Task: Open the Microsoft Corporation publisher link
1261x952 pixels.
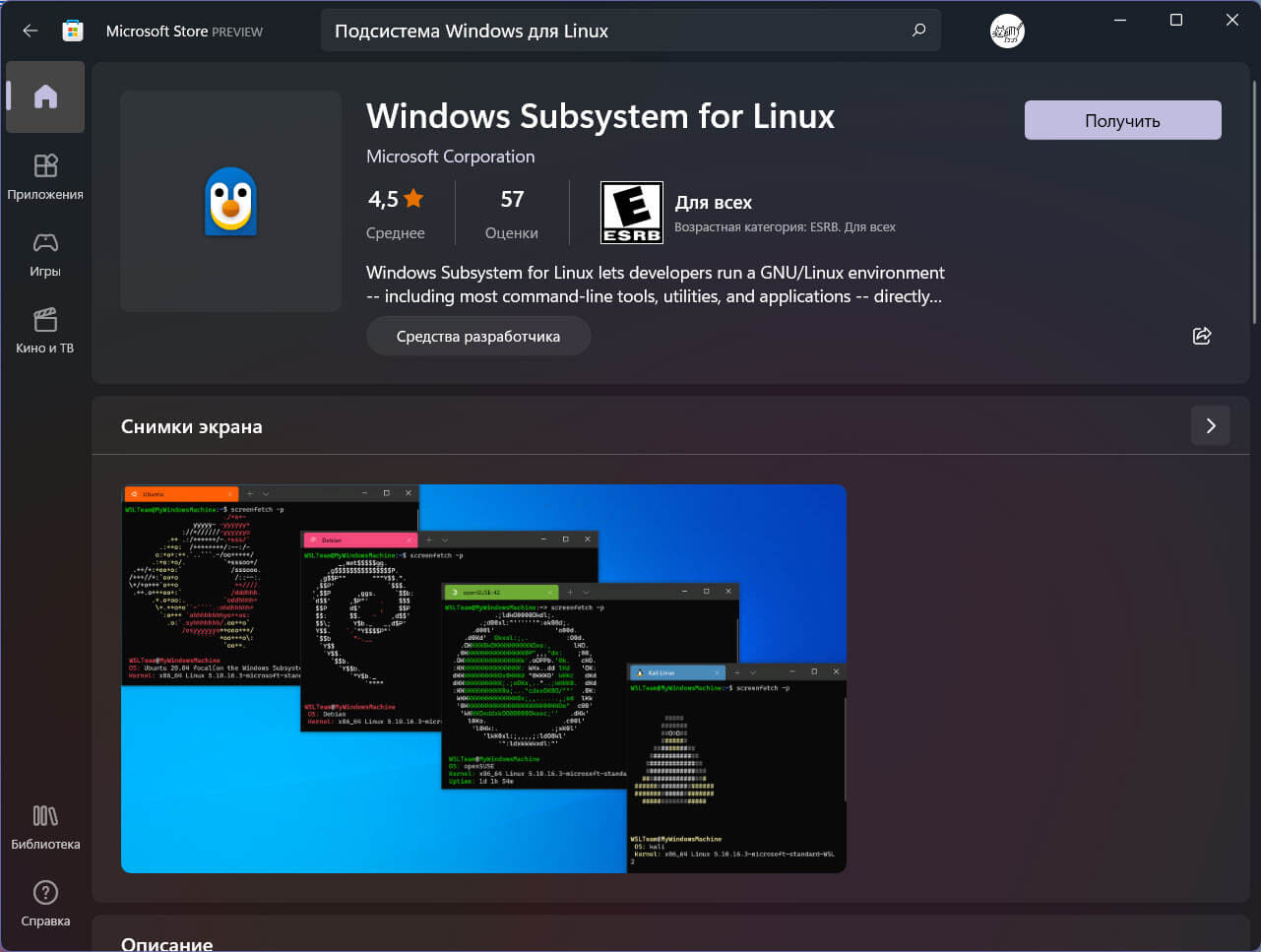Action: [x=451, y=157]
